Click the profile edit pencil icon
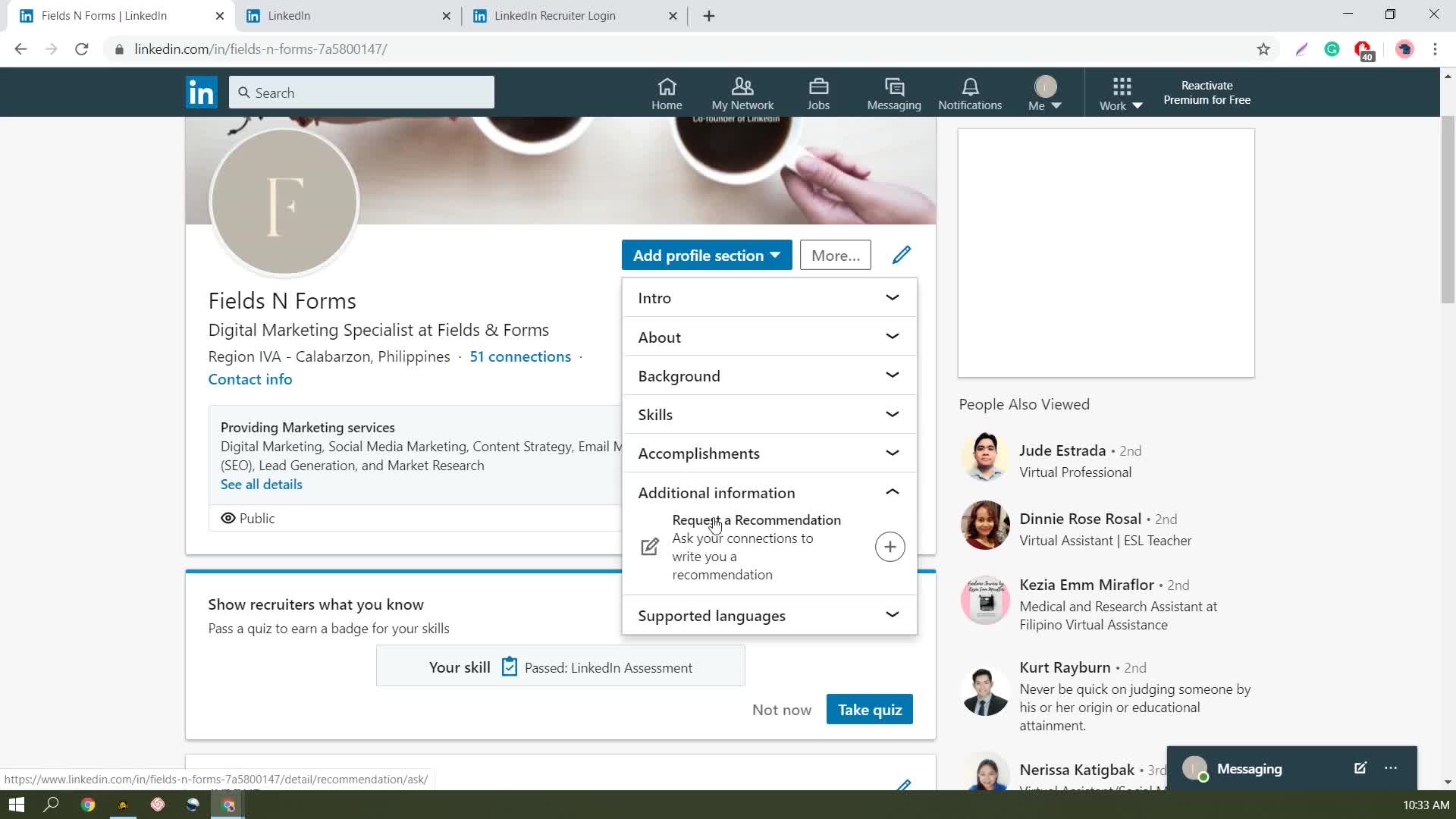Viewport: 1456px width, 819px height. click(901, 255)
